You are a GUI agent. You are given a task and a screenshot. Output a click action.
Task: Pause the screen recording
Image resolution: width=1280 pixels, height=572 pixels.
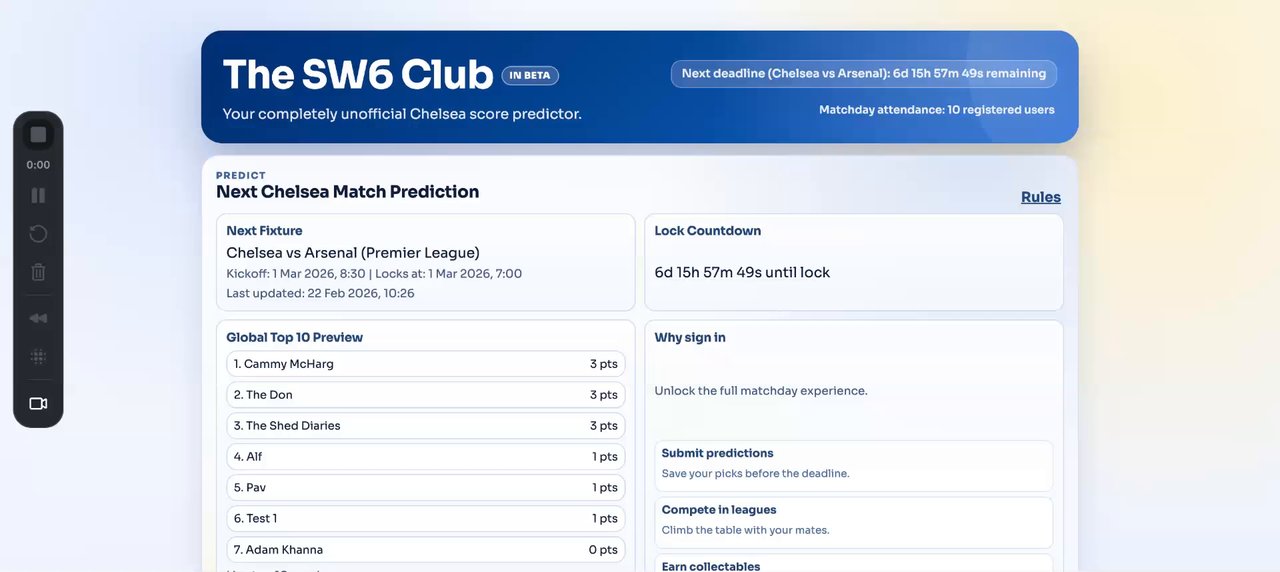coord(38,195)
